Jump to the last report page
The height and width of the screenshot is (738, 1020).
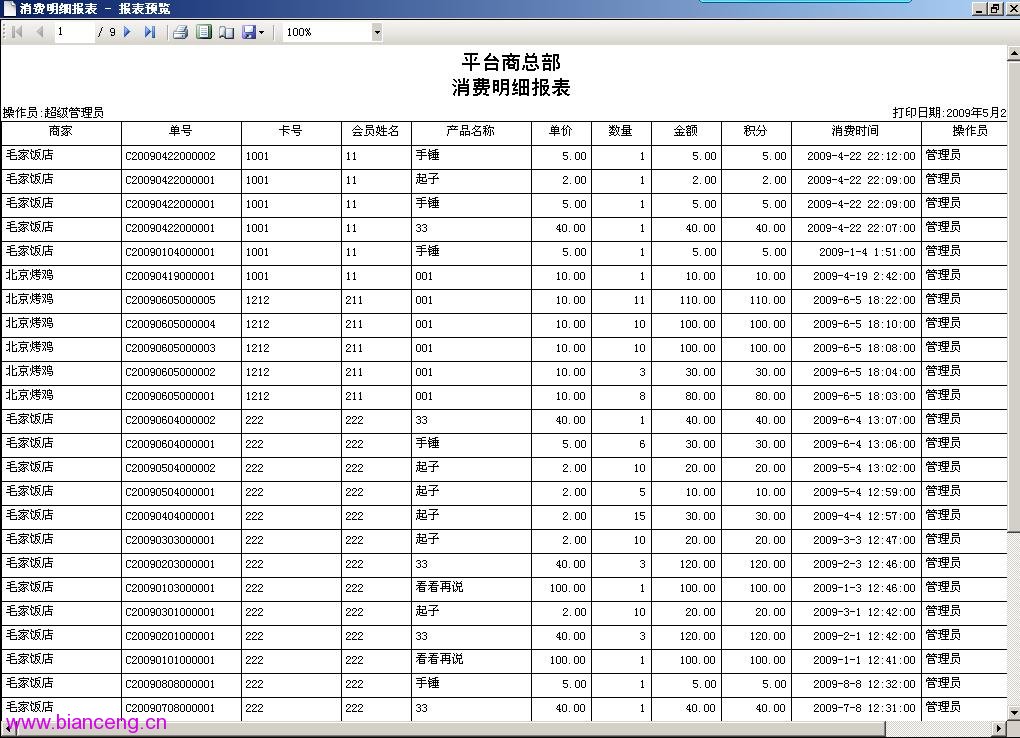pyautogui.click(x=150, y=32)
